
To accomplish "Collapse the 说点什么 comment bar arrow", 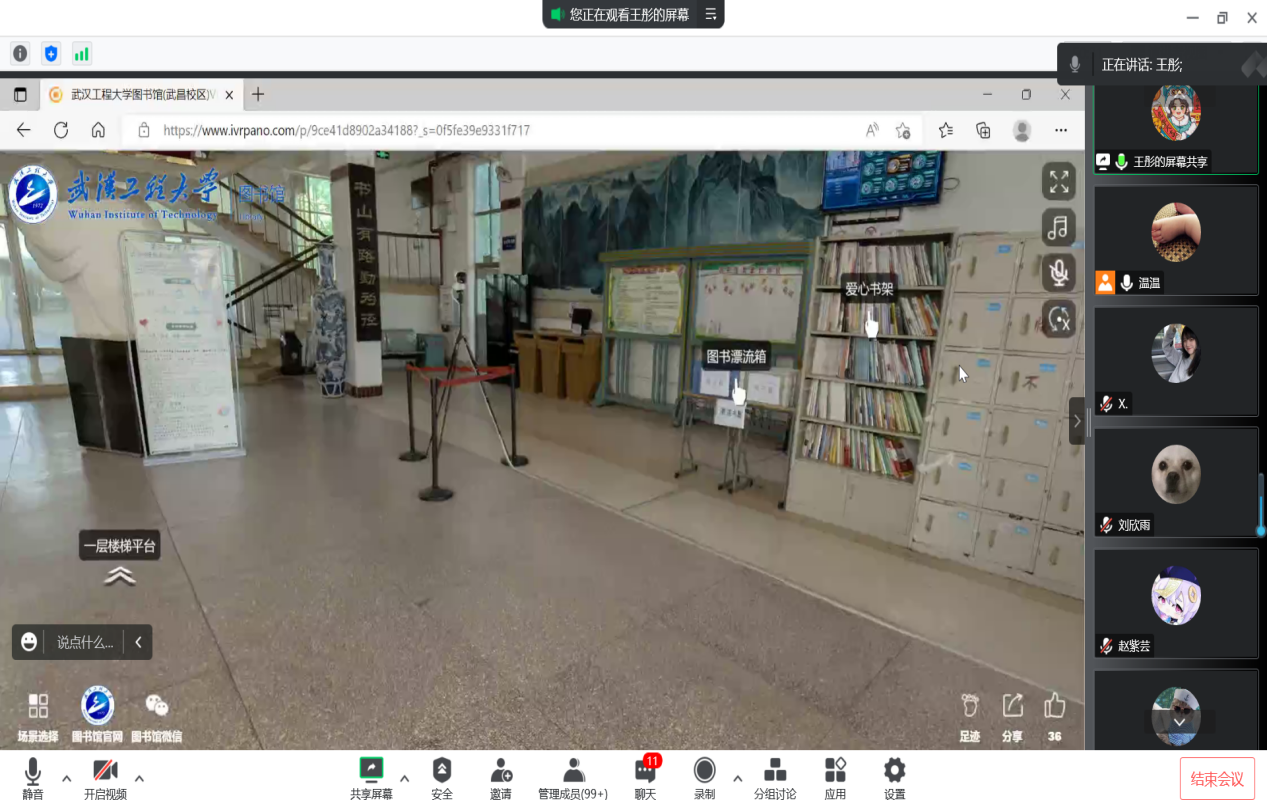I will (138, 642).
